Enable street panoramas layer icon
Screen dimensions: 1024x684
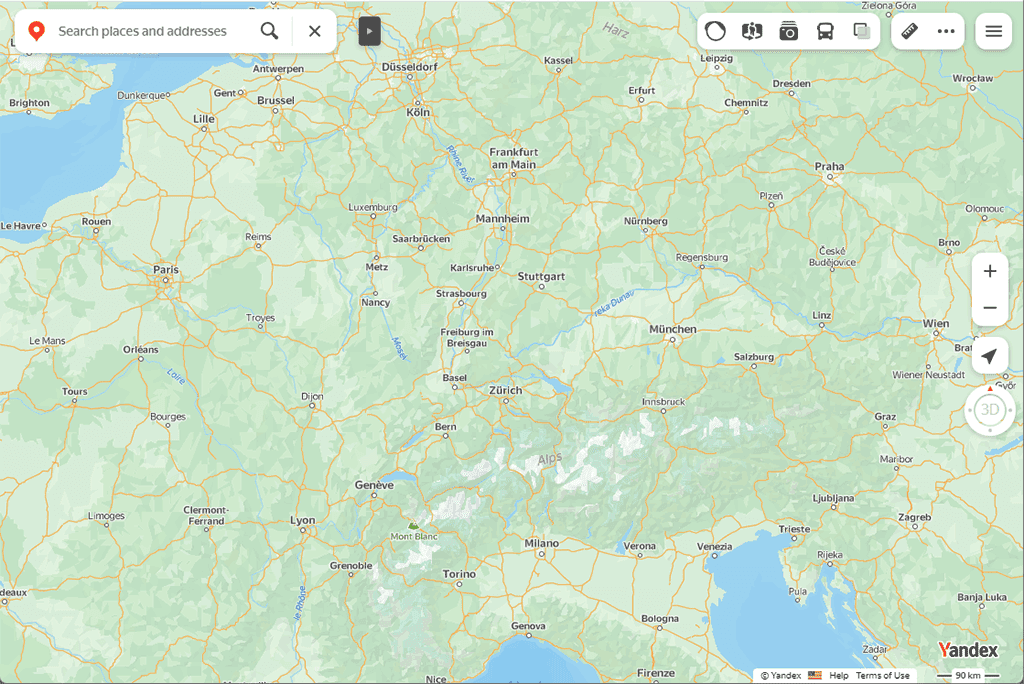(x=752, y=31)
